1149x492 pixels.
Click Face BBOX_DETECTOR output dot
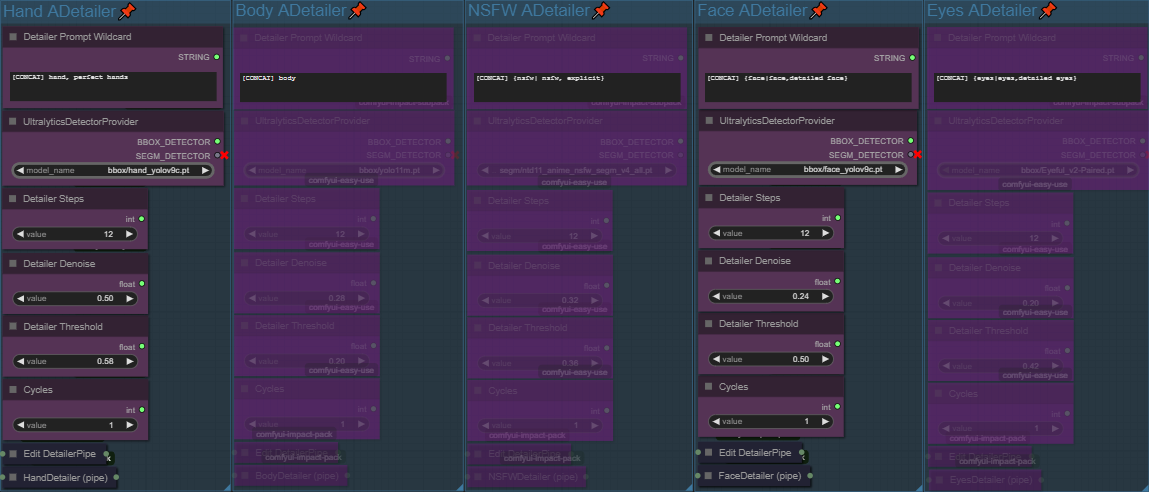coord(911,141)
